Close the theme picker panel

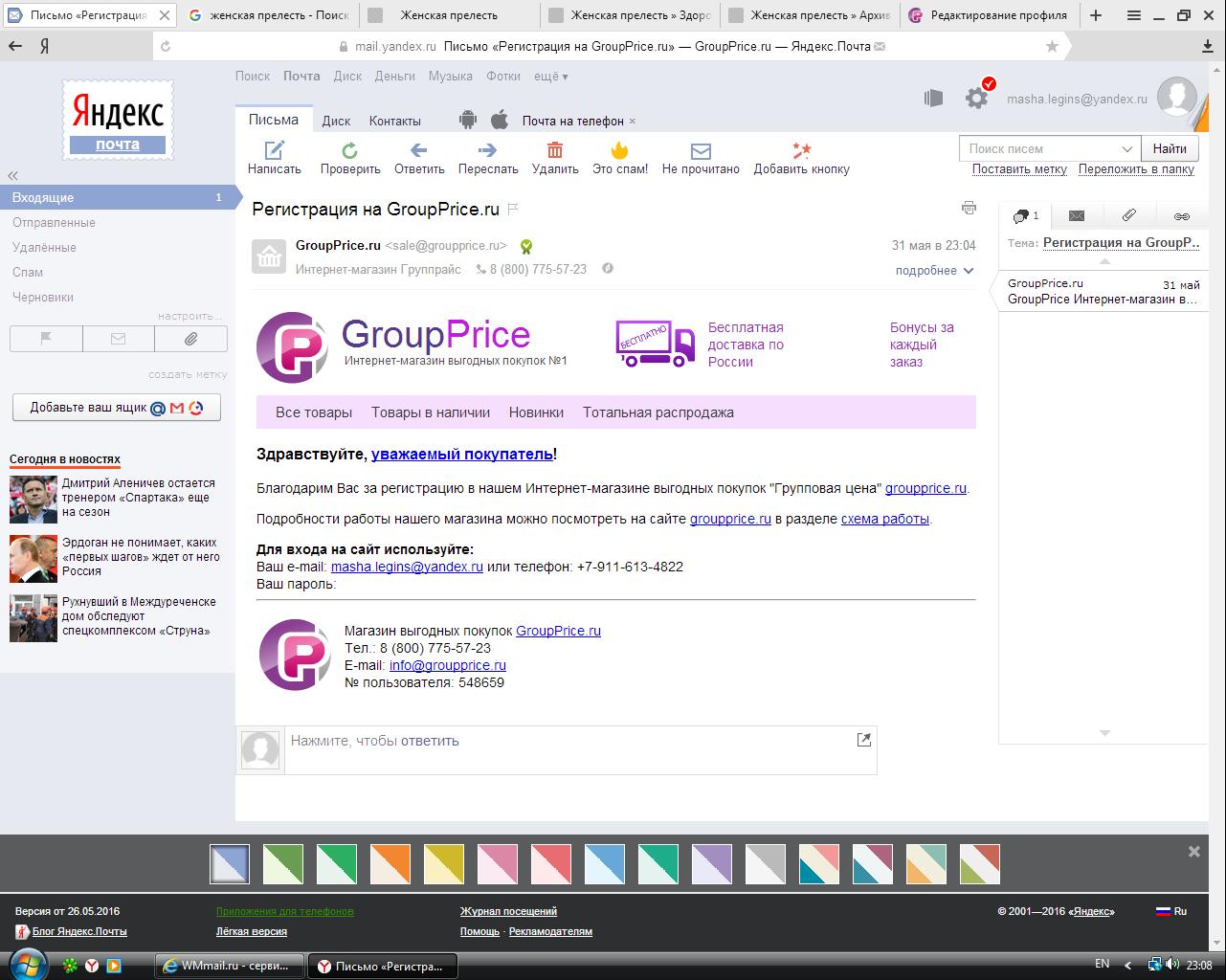coord(1193,851)
